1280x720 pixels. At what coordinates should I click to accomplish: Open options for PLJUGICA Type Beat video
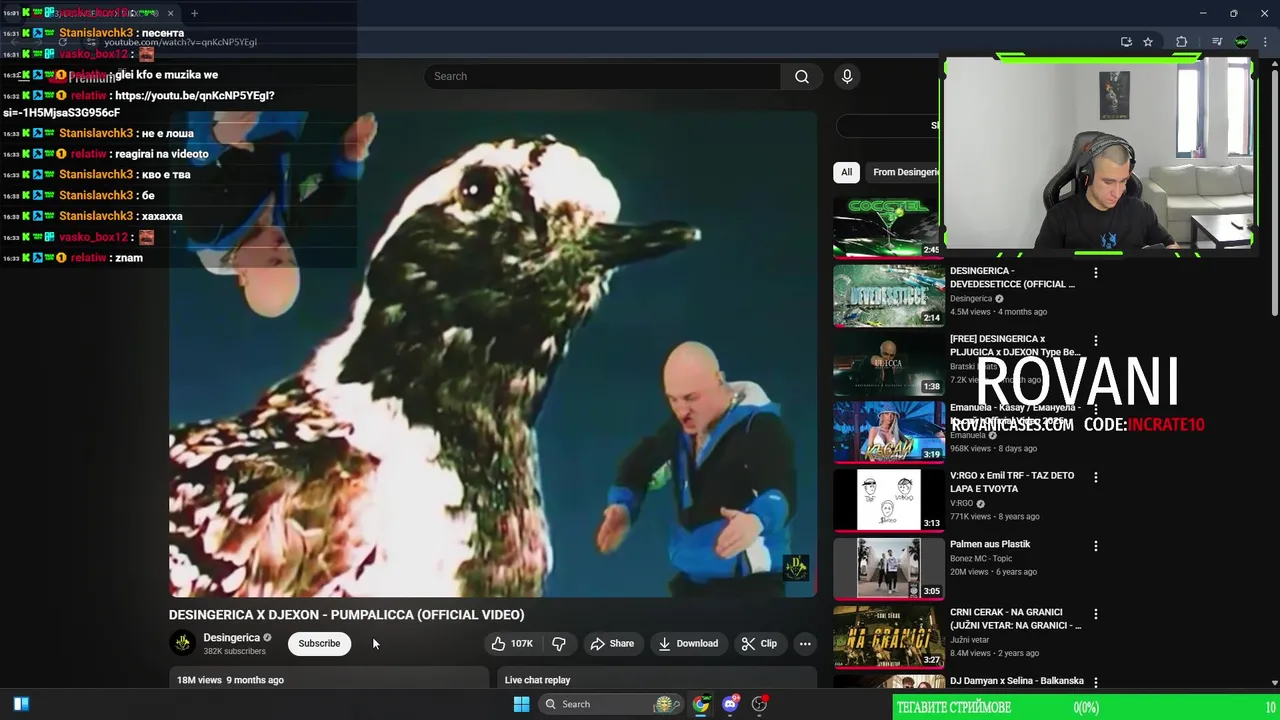pyautogui.click(x=1095, y=340)
